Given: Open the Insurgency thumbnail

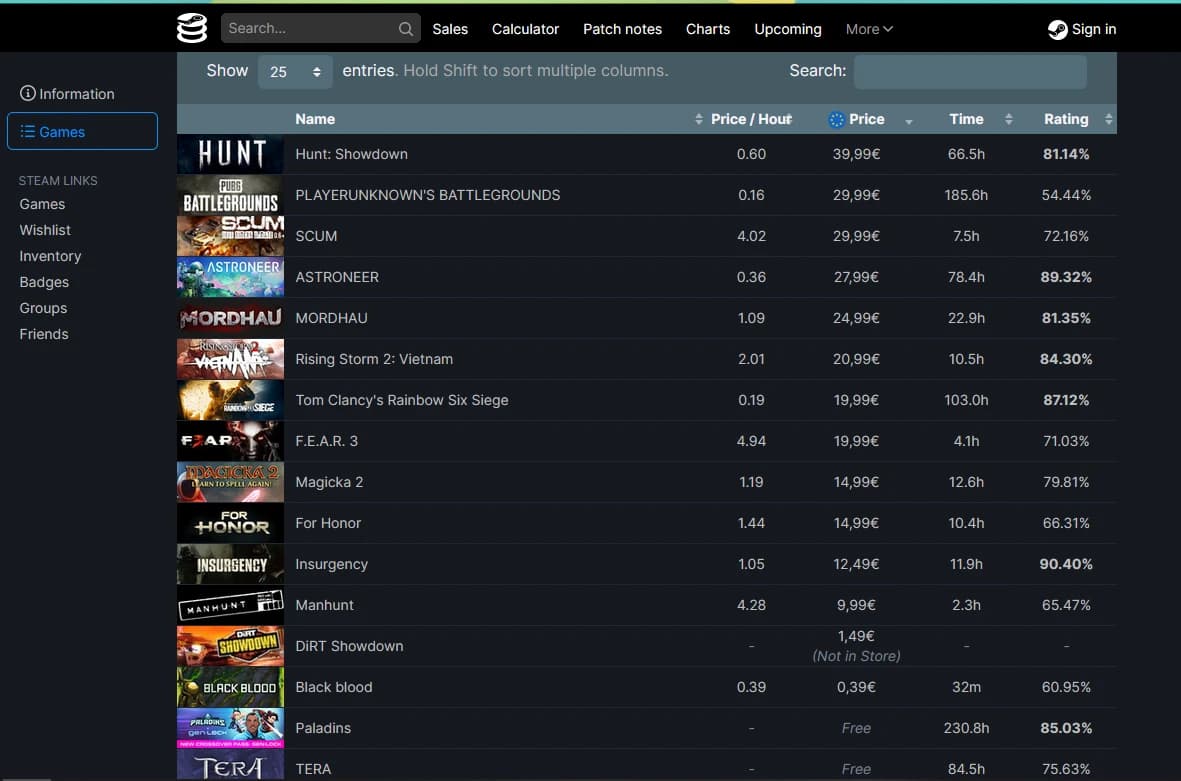Looking at the screenshot, I should pyautogui.click(x=230, y=564).
